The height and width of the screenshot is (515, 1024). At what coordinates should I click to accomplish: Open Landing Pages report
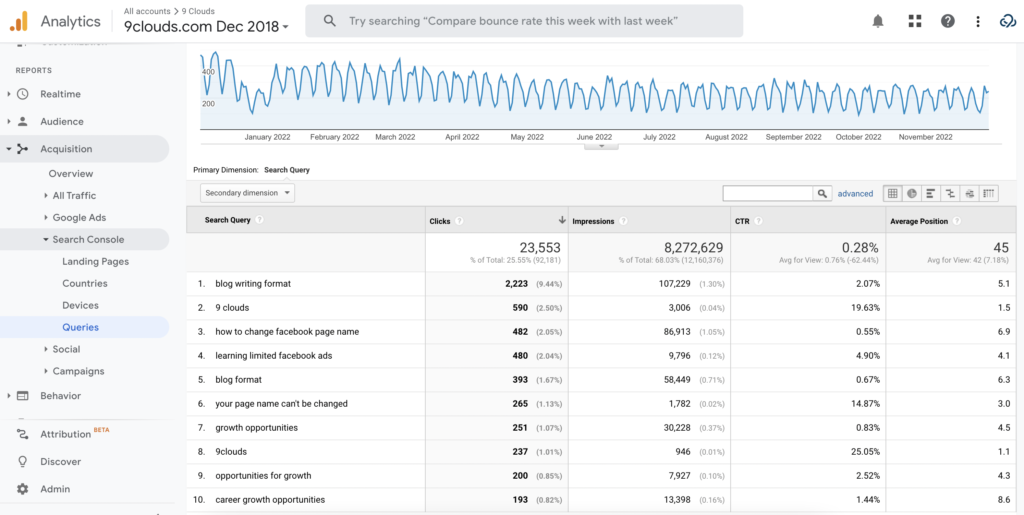[95, 262]
